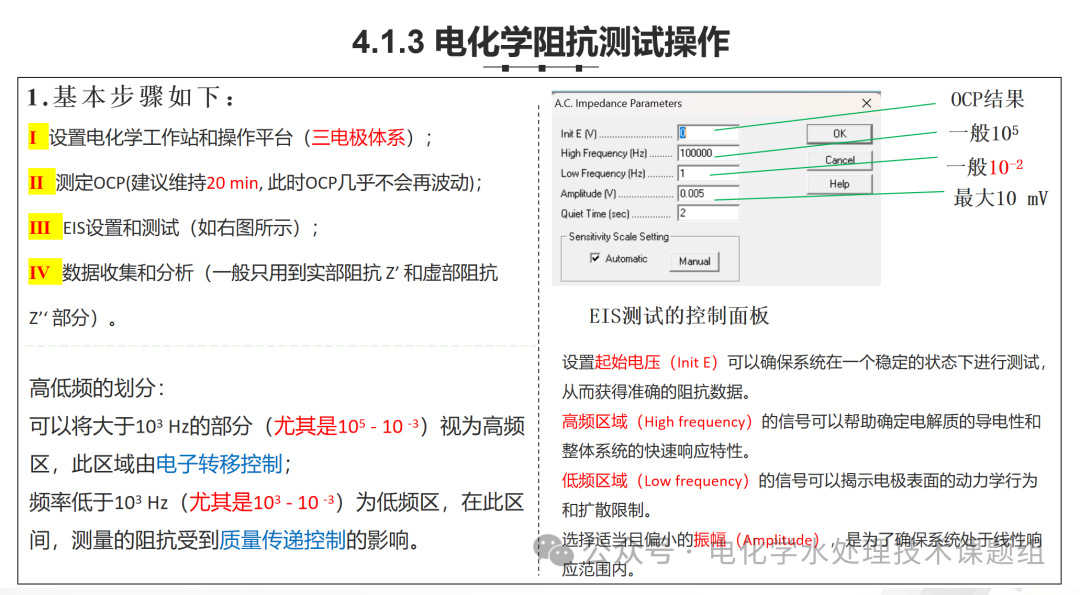Image resolution: width=1080 pixels, height=595 pixels.
Task: Click the yellow step IV marker
Action: tap(40, 273)
